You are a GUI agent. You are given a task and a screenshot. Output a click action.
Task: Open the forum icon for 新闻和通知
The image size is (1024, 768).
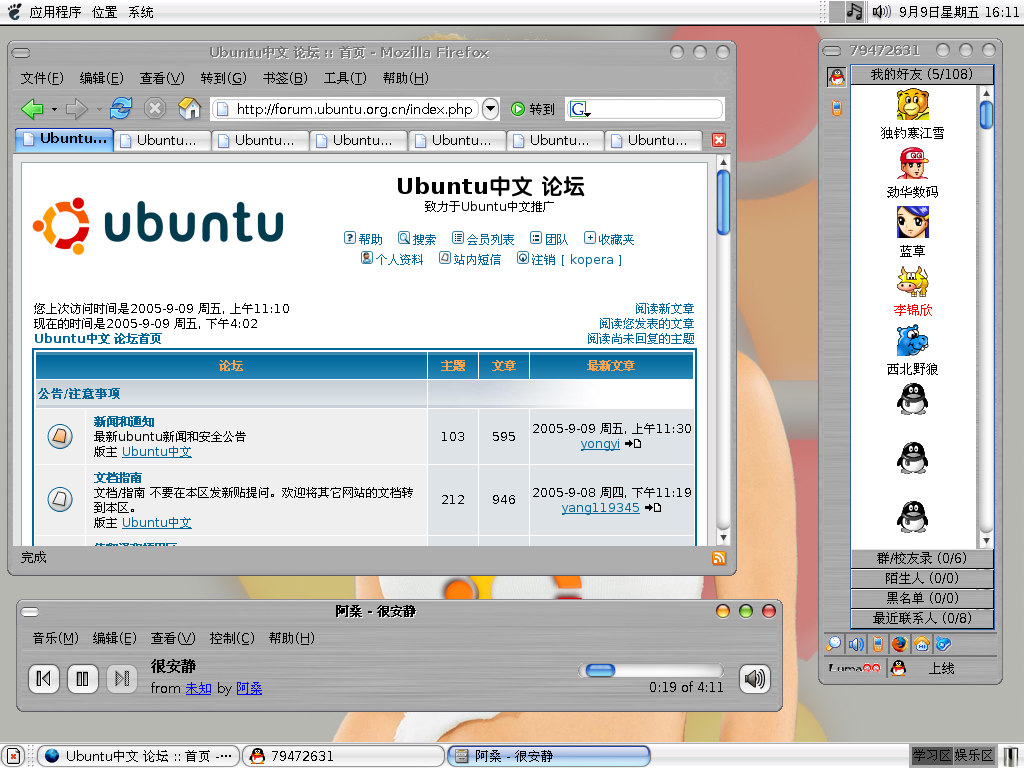[x=60, y=436]
